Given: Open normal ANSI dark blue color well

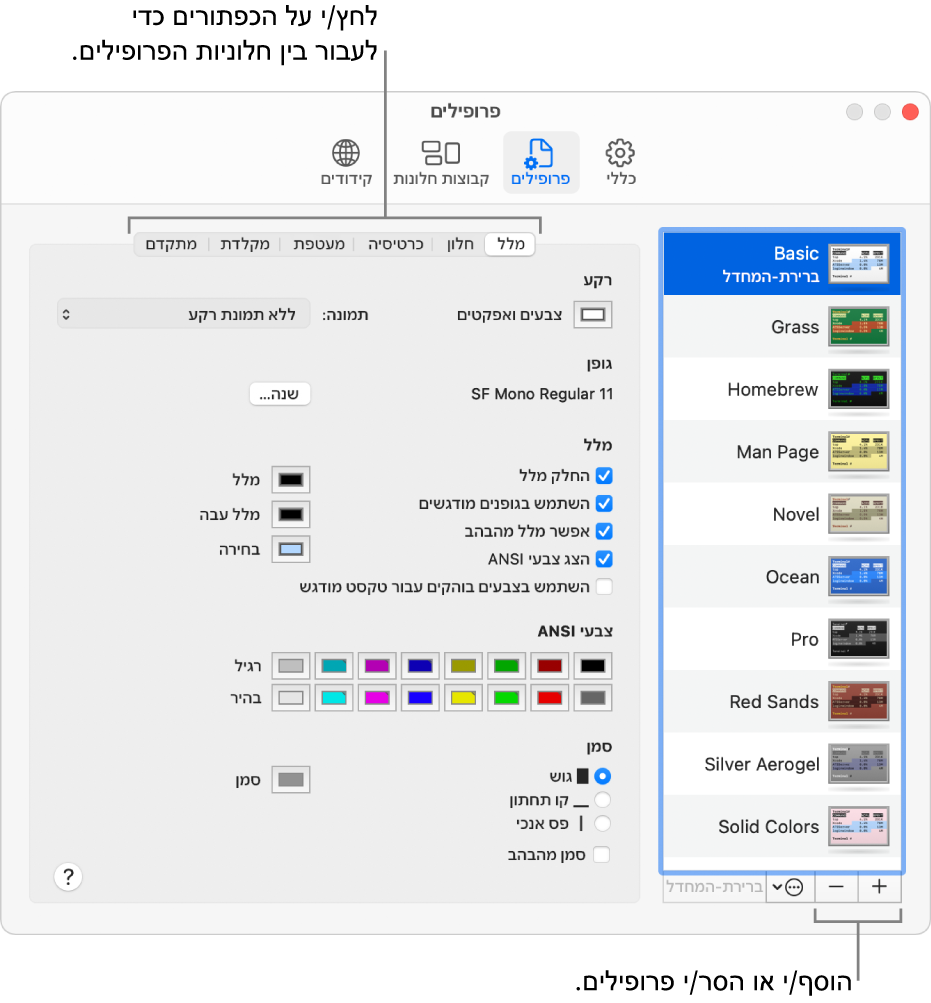Looking at the screenshot, I should (420, 666).
